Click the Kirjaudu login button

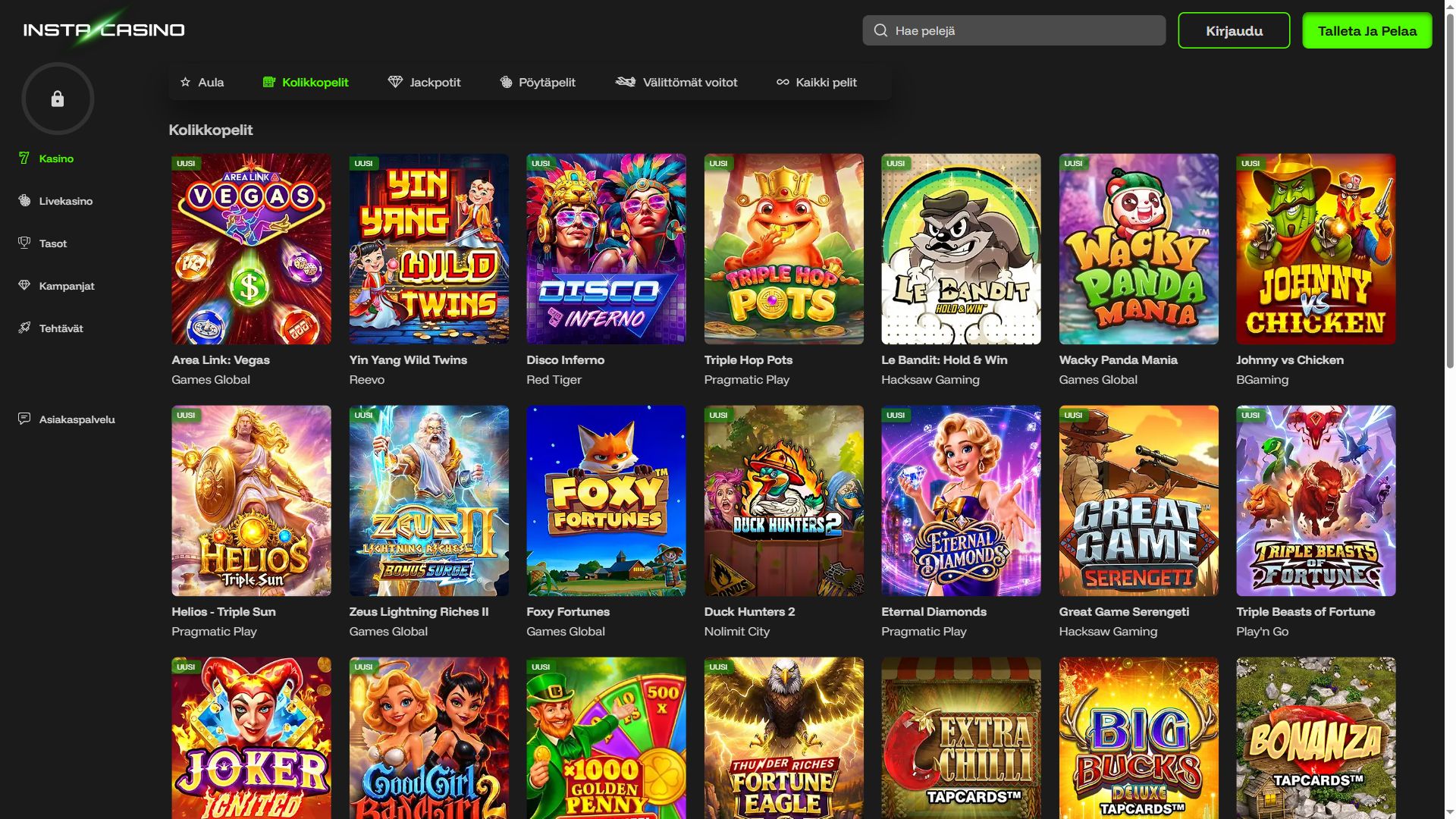1234,30
